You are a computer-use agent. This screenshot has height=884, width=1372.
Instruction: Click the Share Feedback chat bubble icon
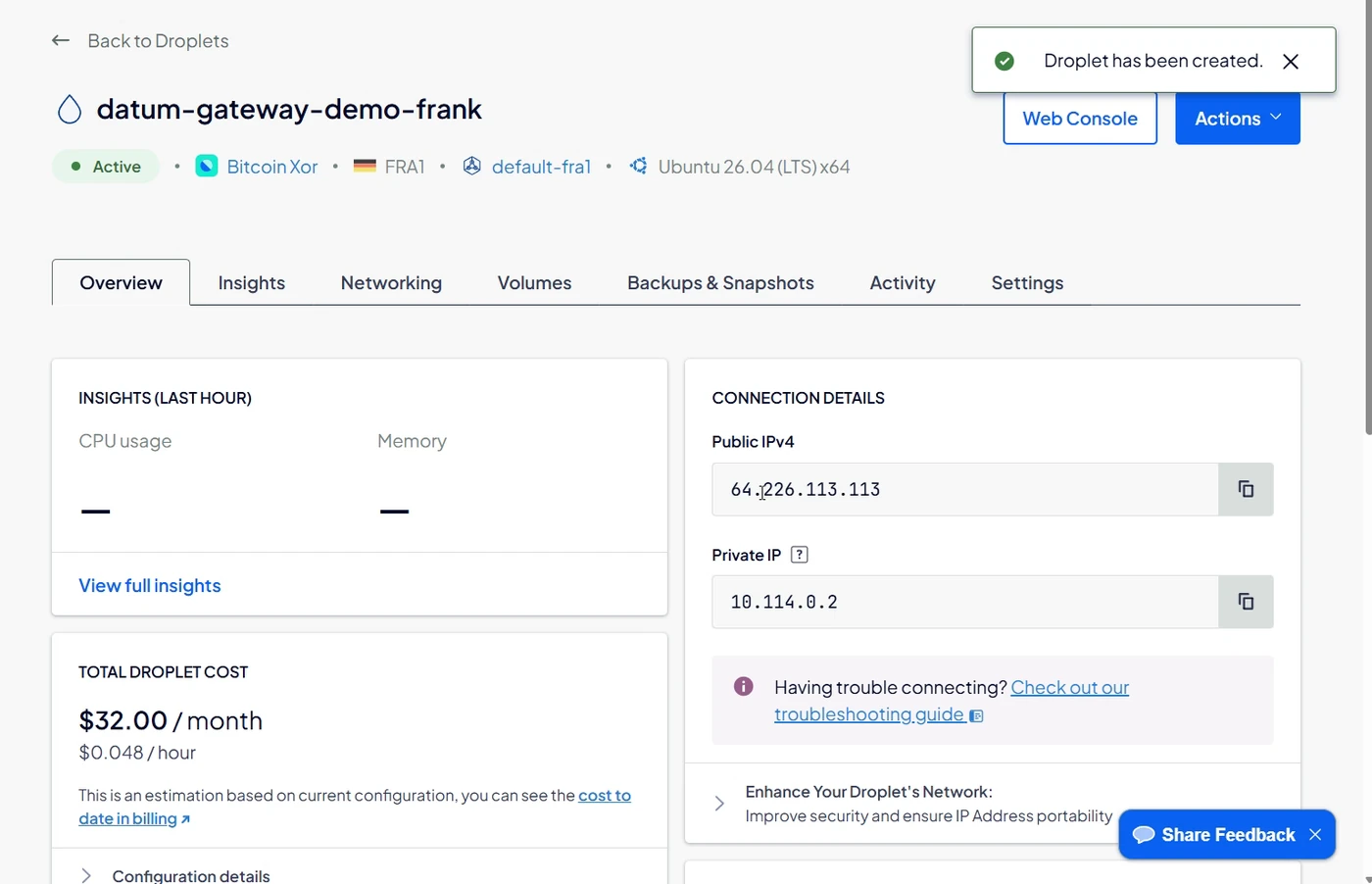pyautogui.click(x=1143, y=835)
